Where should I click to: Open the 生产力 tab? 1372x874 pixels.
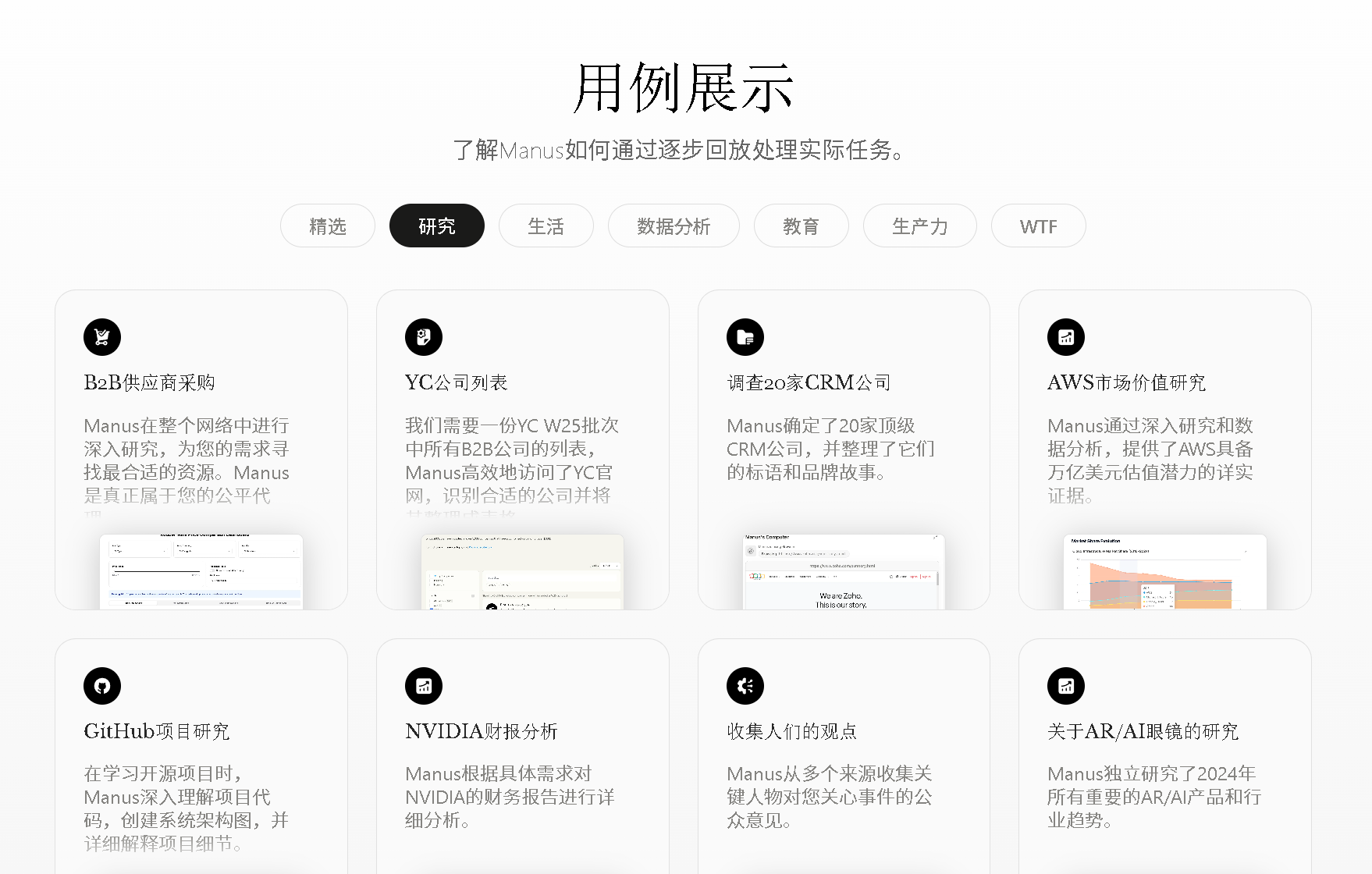[920, 226]
